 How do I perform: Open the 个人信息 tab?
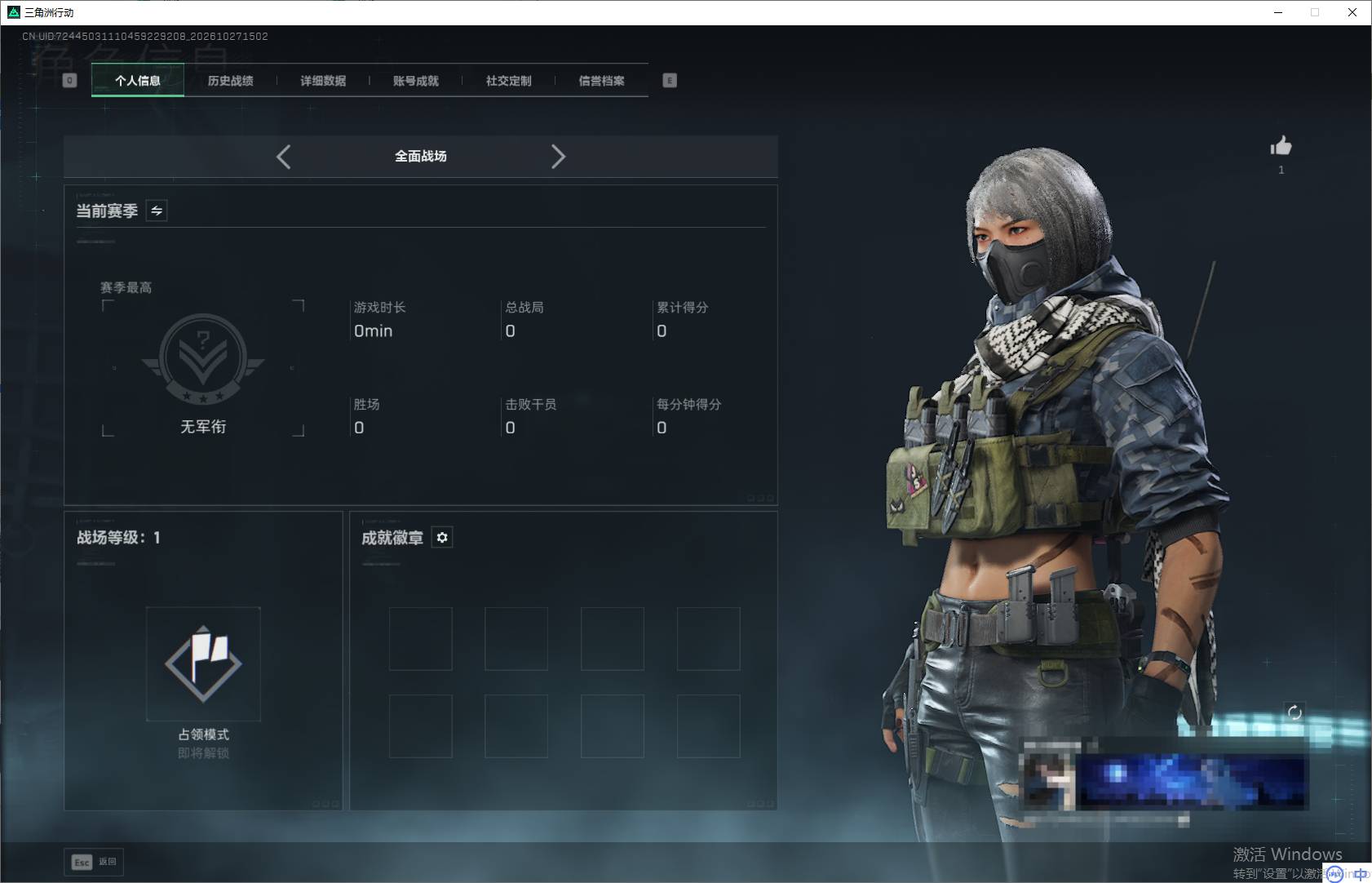click(138, 81)
